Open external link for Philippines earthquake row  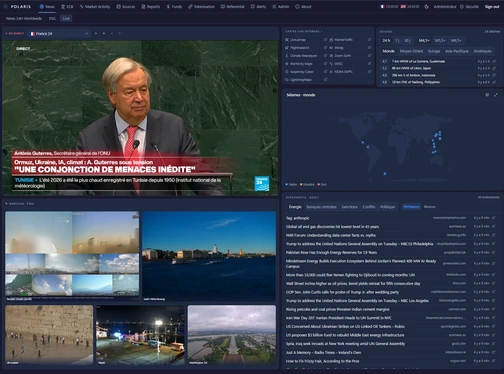494,82
